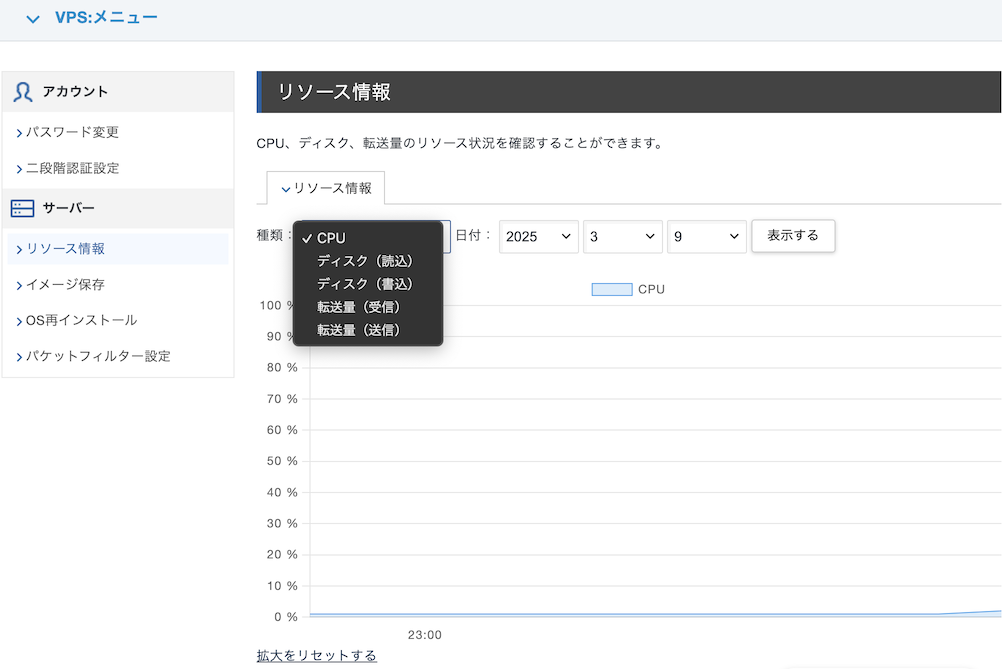Collapse the VPS:メニュー chevron
This screenshot has width=1002, height=669.
click(33, 19)
